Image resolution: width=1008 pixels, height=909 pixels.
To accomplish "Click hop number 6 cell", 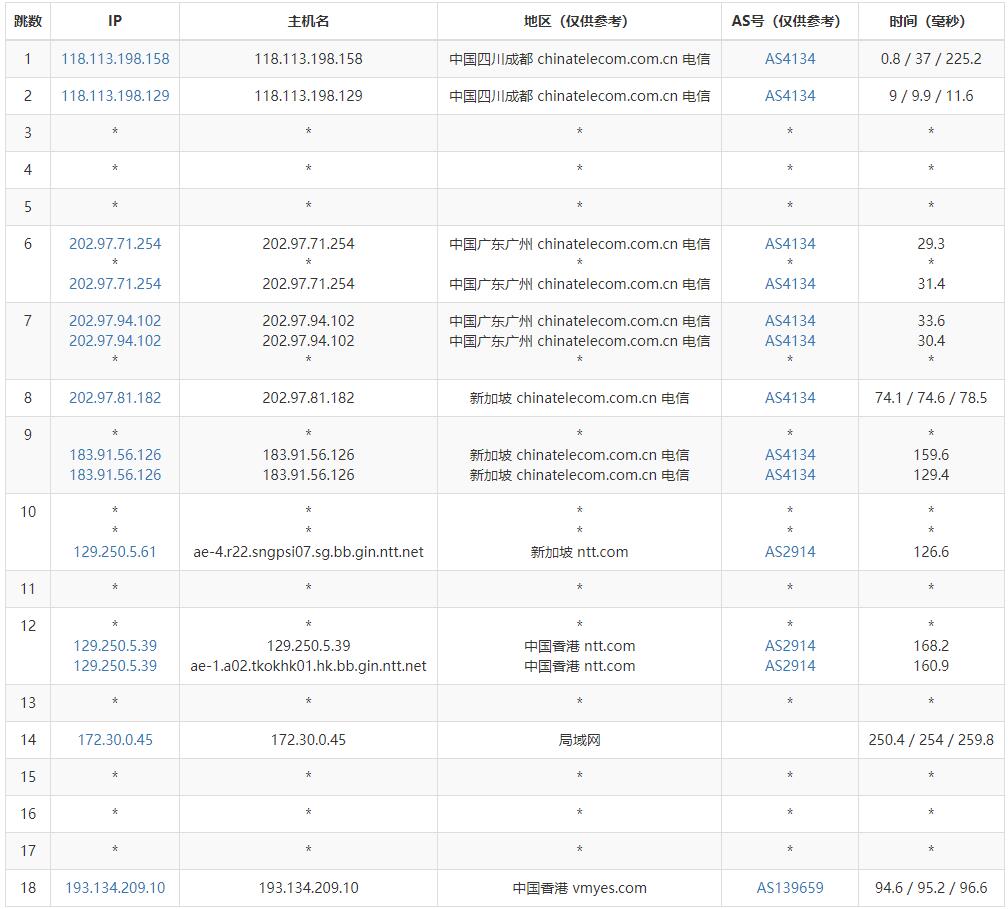I will [28, 264].
